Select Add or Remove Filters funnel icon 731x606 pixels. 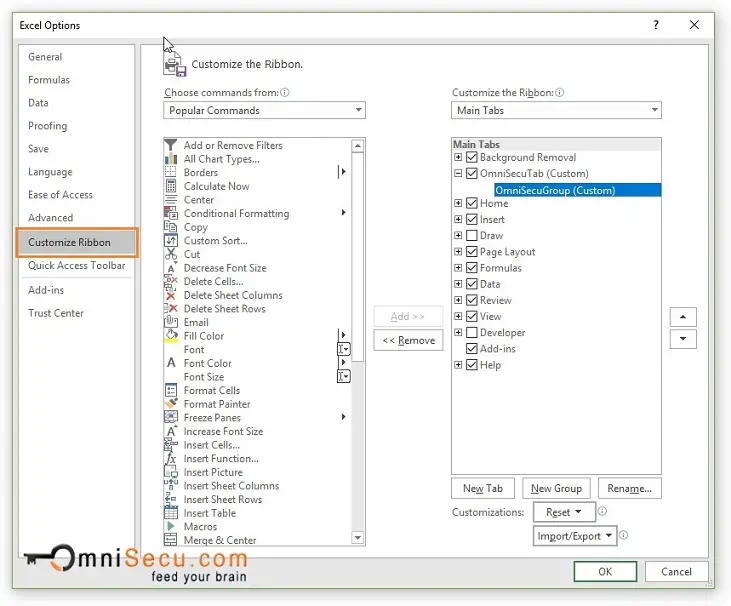(x=171, y=145)
